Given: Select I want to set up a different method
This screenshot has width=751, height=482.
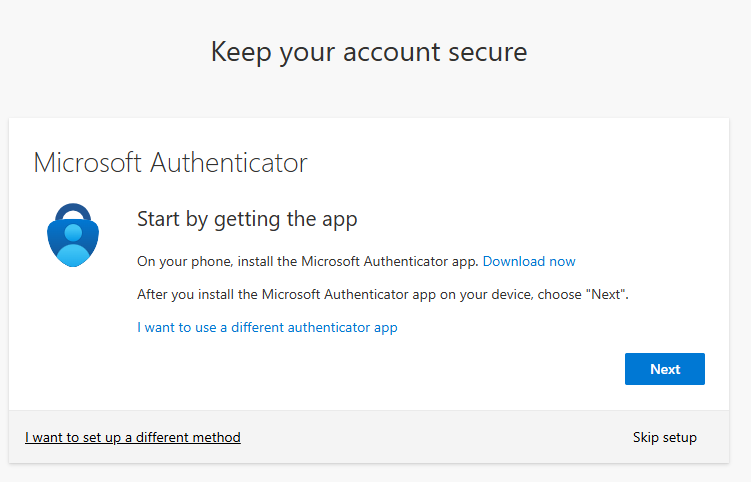Looking at the screenshot, I should coord(133,437).
